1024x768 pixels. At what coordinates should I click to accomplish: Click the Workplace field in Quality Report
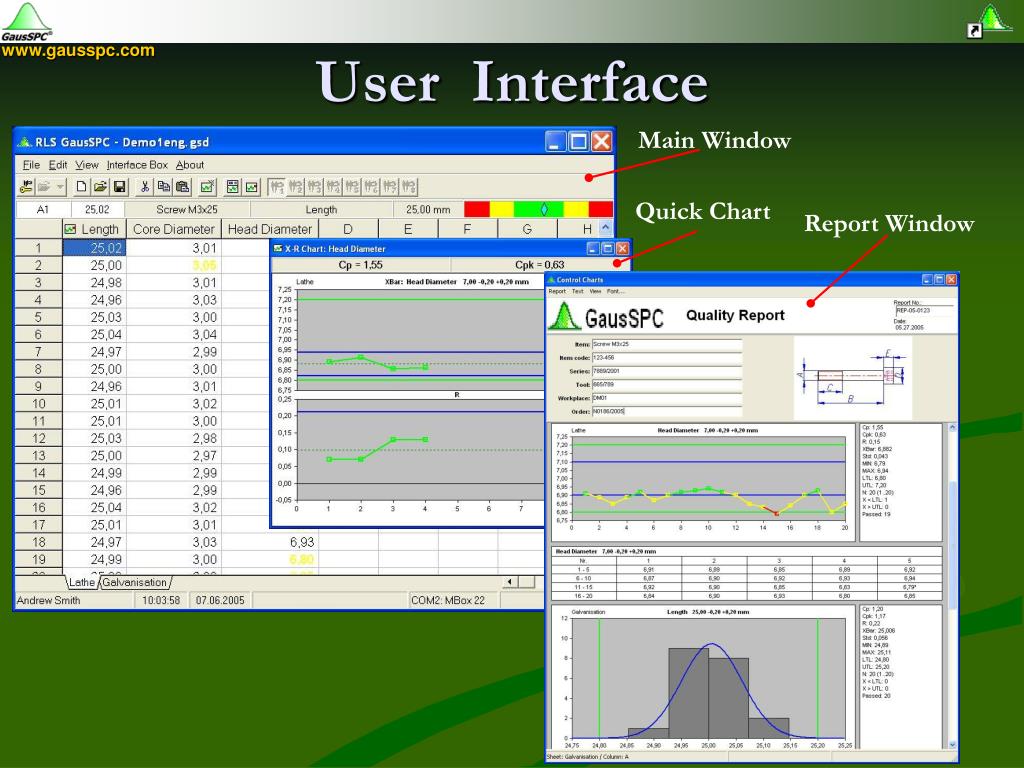pyautogui.click(x=666, y=398)
